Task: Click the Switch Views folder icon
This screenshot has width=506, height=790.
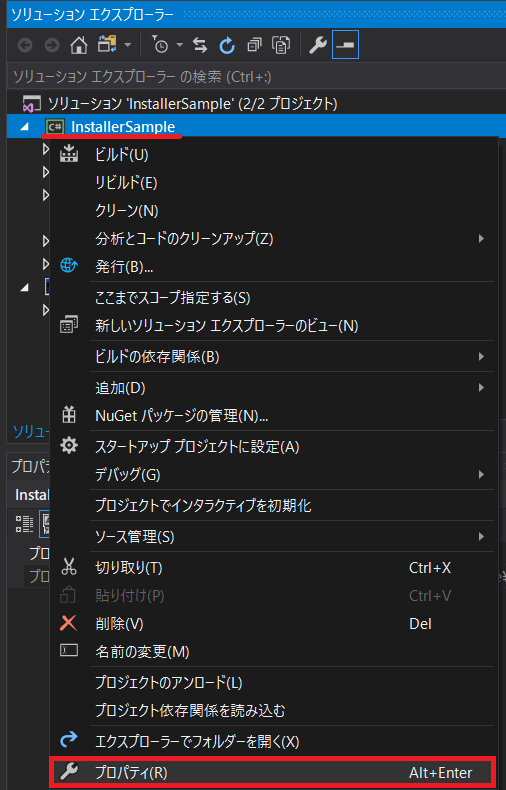Action: point(107,44)
